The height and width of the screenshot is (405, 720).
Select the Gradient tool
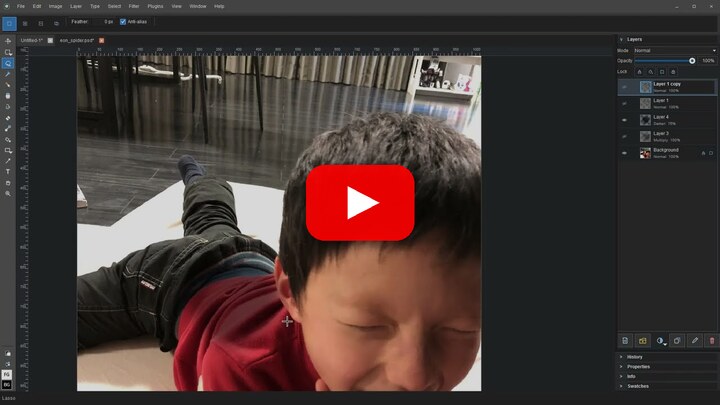pyautogui.click(x=8, y=129)
